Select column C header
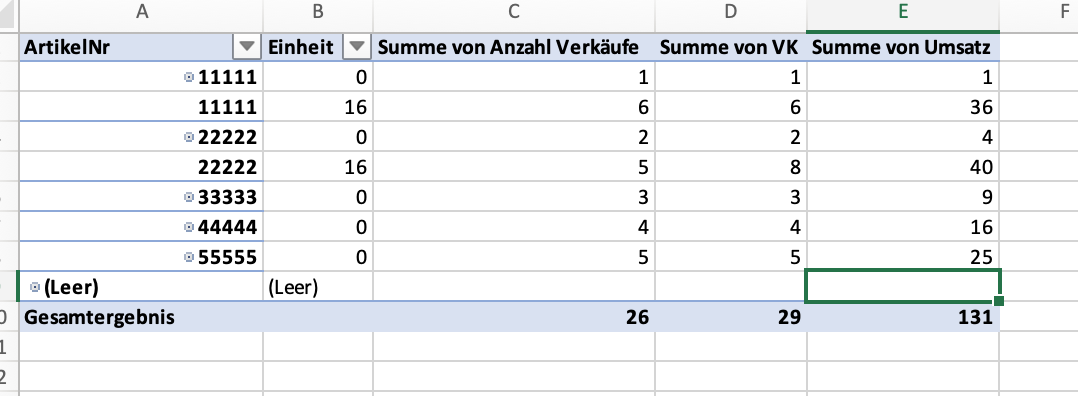The height and width of the screenshot is (396, 1078). tap(514, 11)
